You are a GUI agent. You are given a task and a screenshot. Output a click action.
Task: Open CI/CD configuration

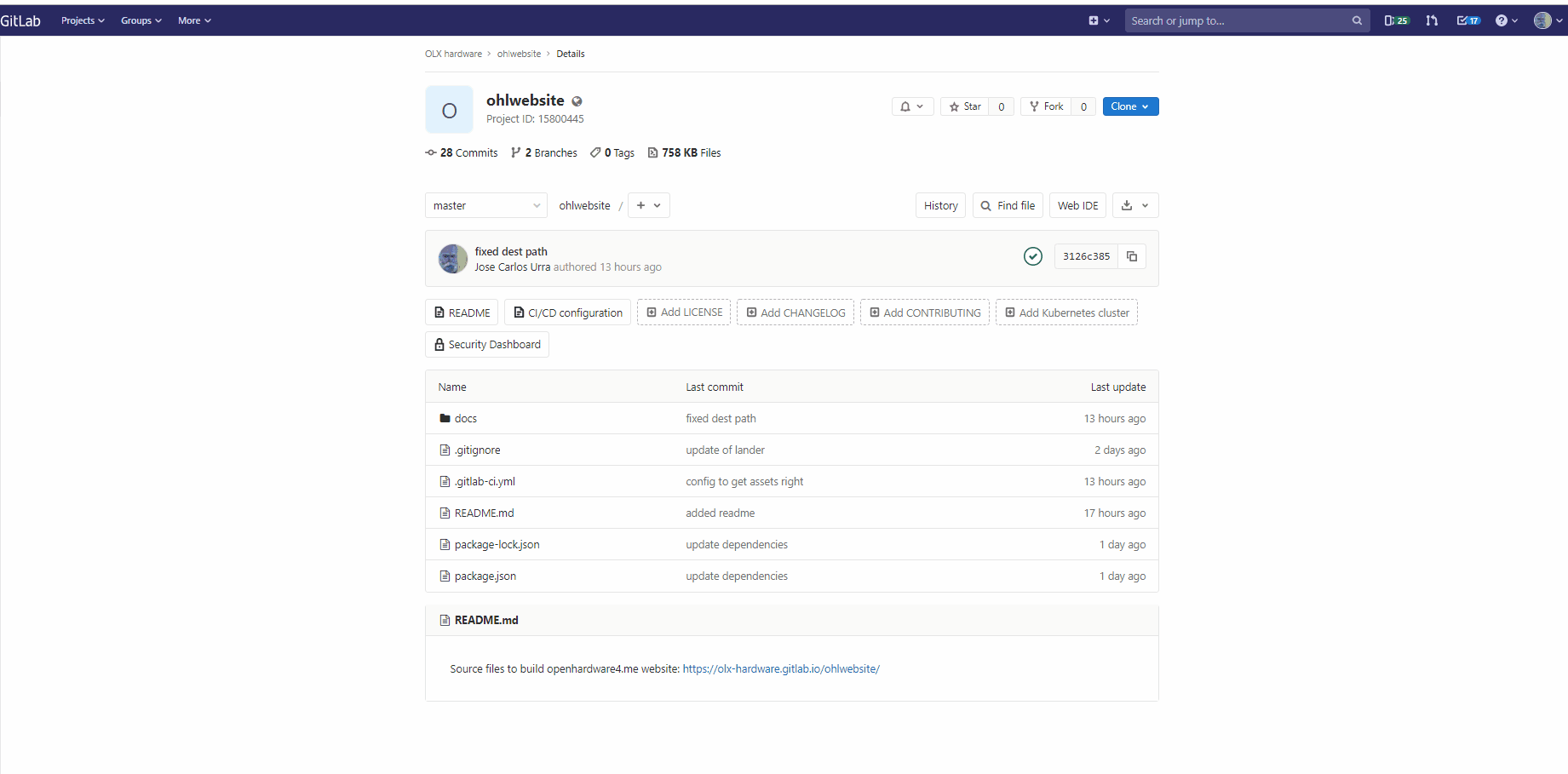[x=567, y=312]
